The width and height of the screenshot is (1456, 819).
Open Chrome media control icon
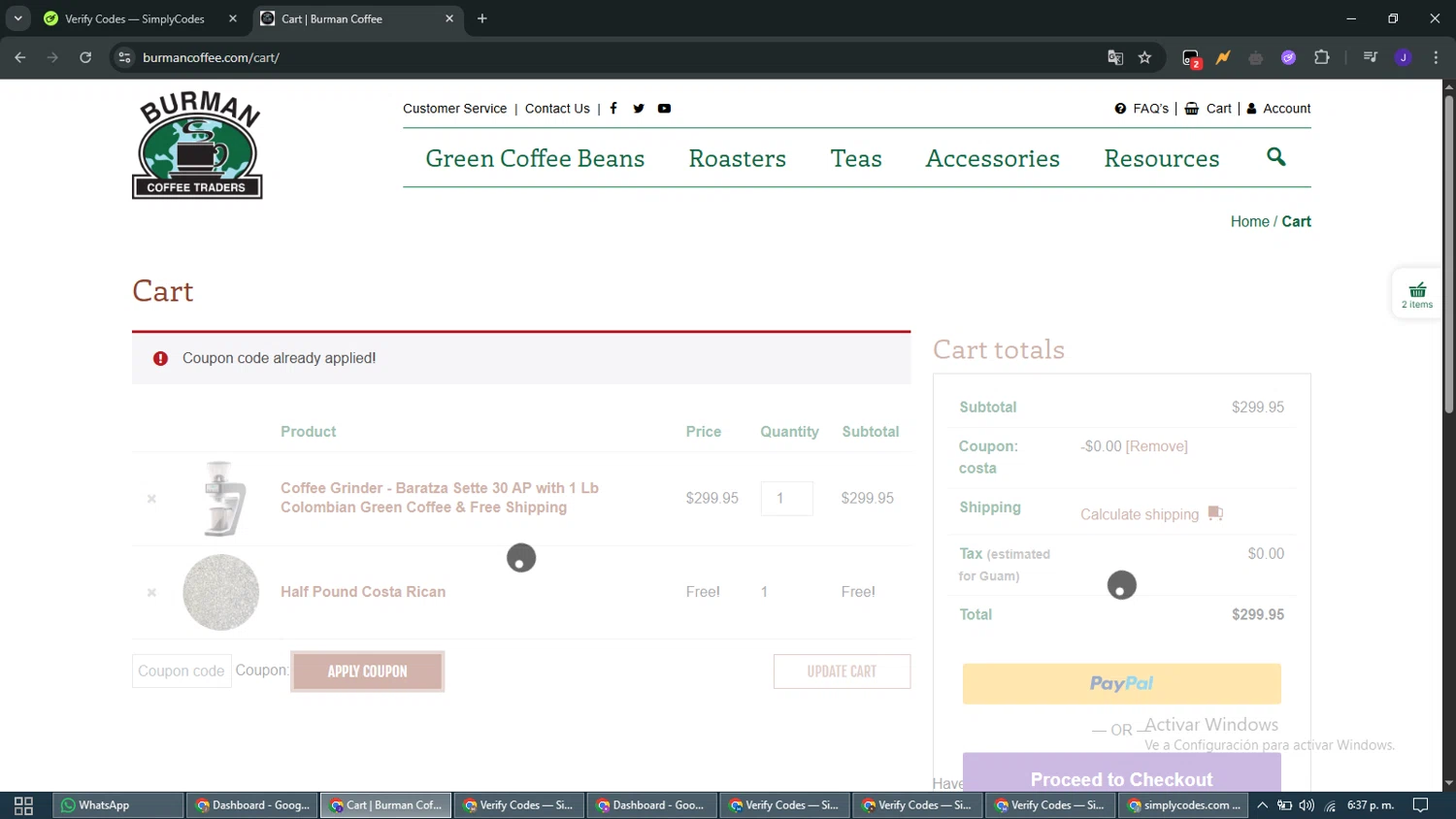click(x=1370, y=57)
